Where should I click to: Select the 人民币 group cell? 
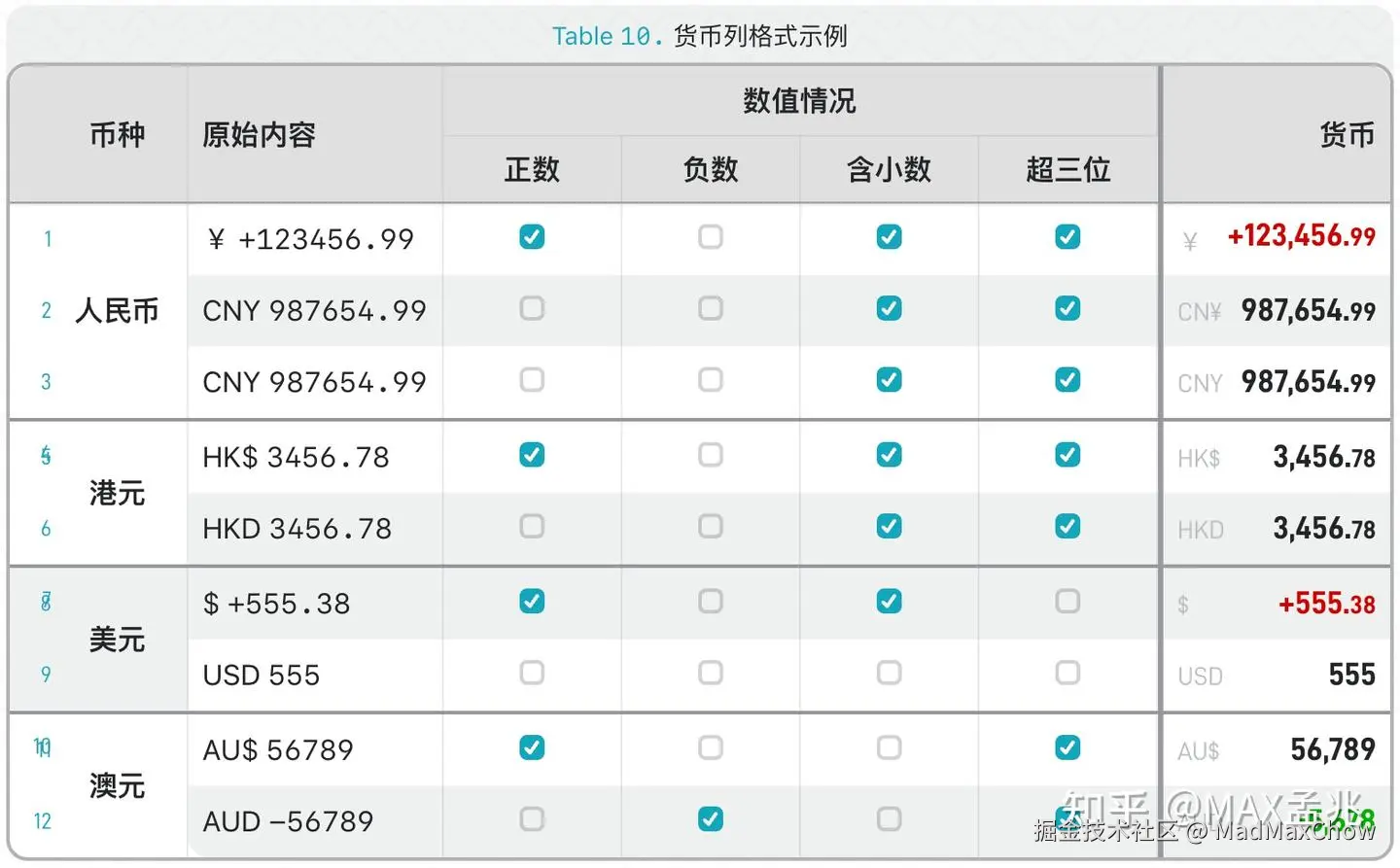click(x=117, y=311)
